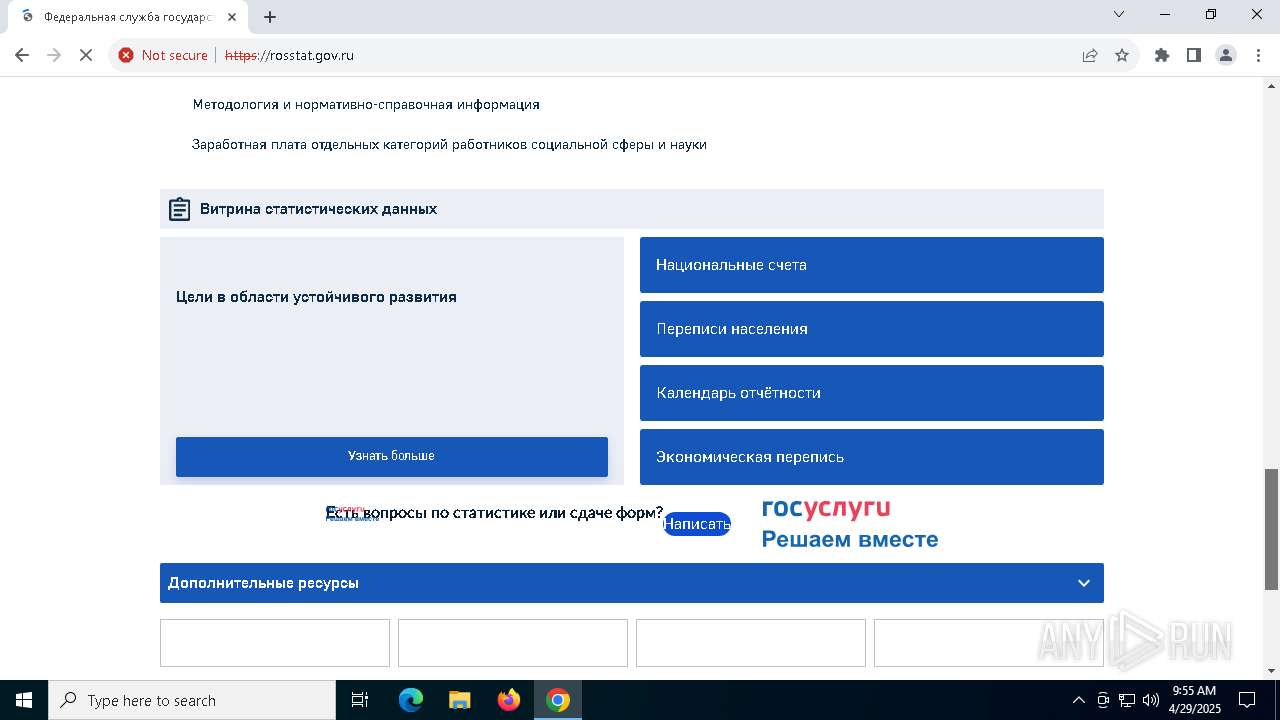The image size is (1280, 720).
Task: Share this page via the share icon
Action: 1090,55
